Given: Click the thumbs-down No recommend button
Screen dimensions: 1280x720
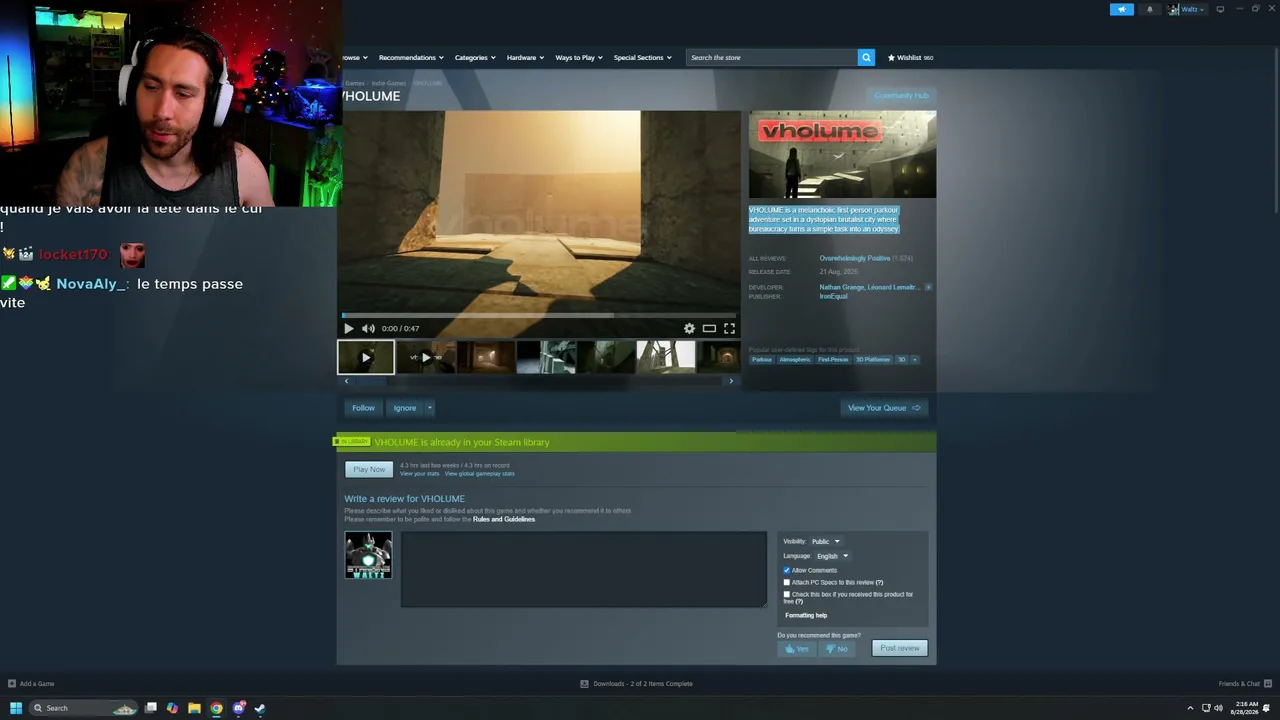Looking at the screenshot, I should [x=836, y=648].
